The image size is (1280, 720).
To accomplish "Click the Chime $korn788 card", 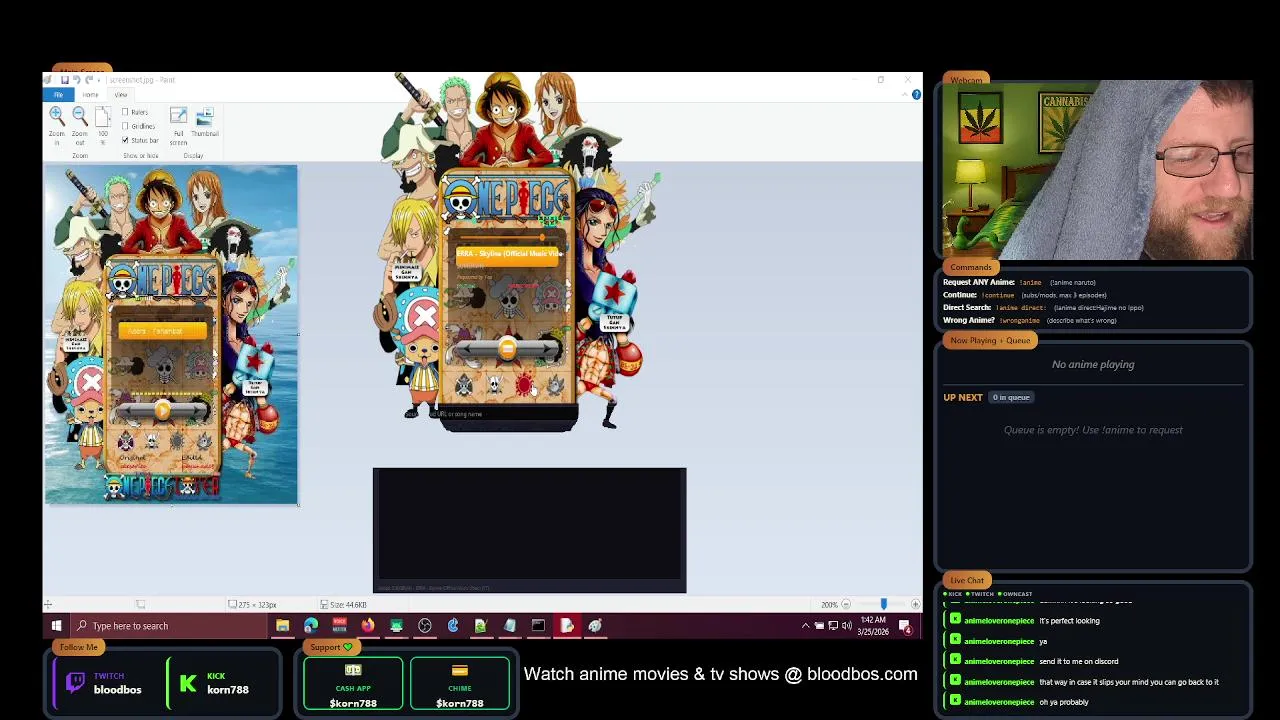I will coord(459,684).
